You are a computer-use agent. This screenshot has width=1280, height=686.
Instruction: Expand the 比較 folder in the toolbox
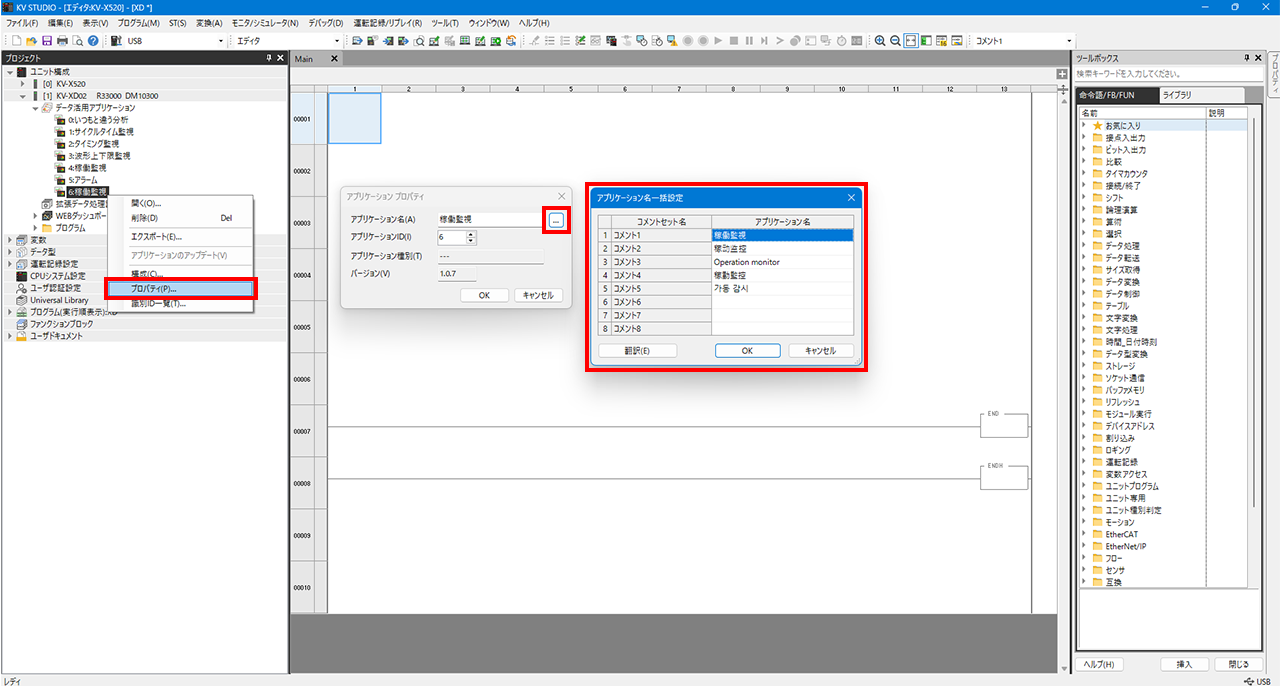(1085, 162)
